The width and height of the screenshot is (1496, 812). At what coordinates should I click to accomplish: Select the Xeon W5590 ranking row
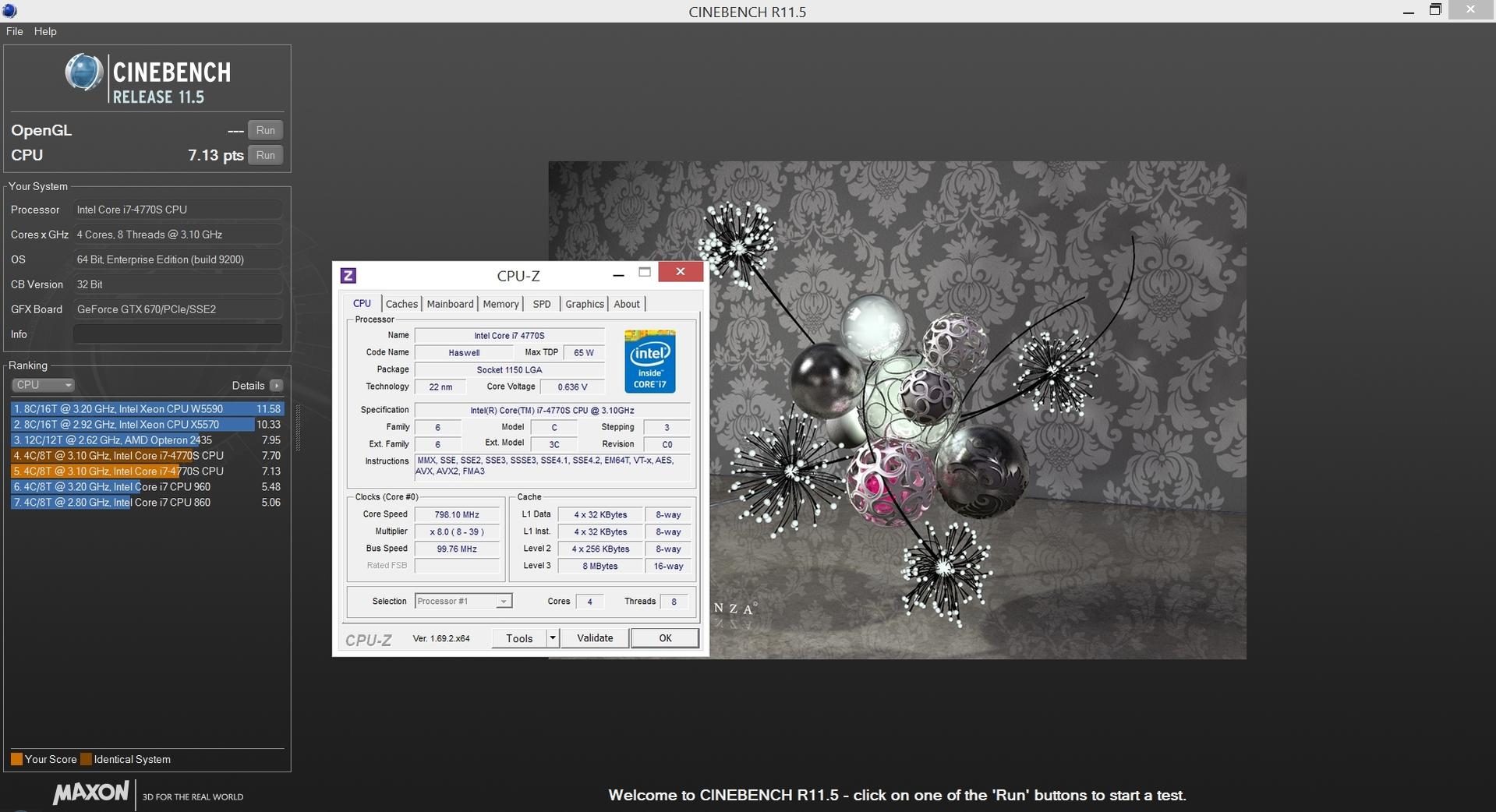(147, 409)
